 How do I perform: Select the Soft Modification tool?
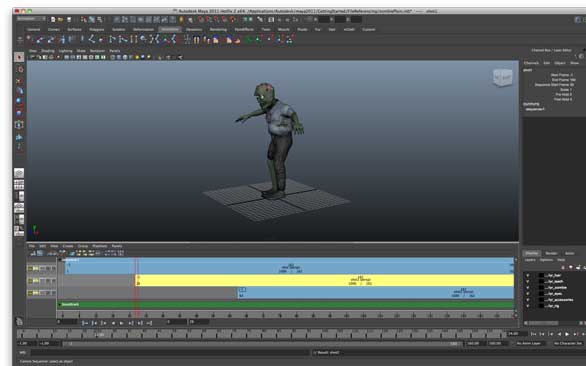(19, 137)
